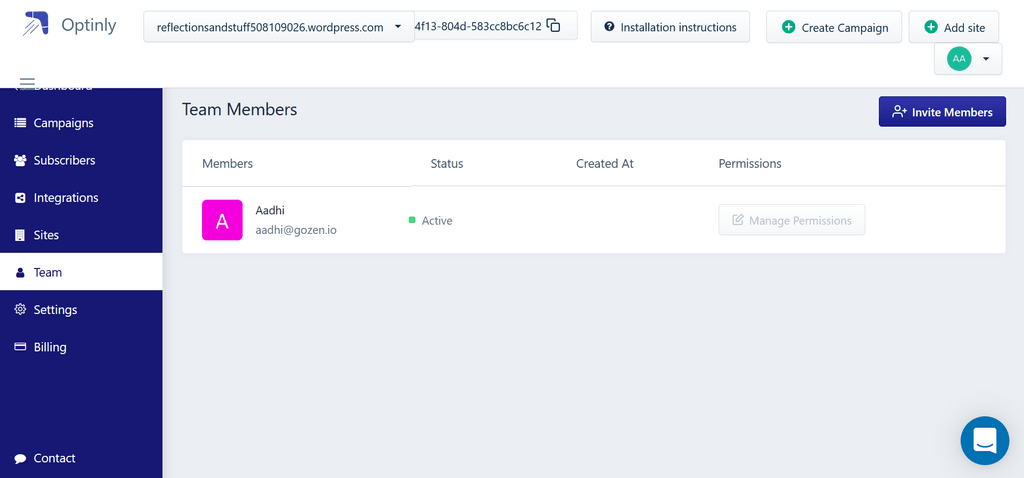This screenshot has height=478, width=1024.
Task: Click Aadhi's pink avatar thumbnail
Action: coord(222,220)
